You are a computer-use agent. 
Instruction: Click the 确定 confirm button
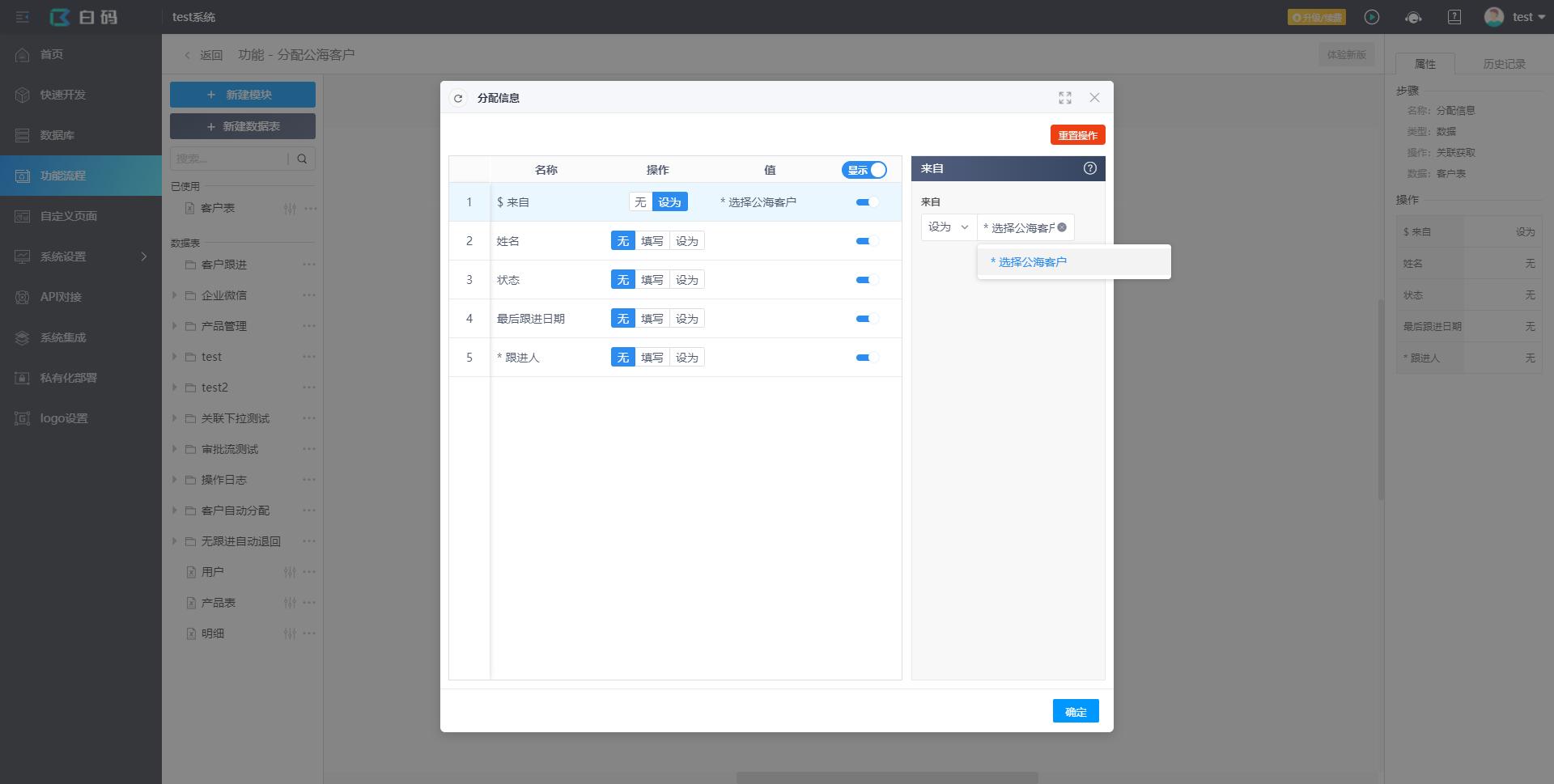(x=1076, y=711)
